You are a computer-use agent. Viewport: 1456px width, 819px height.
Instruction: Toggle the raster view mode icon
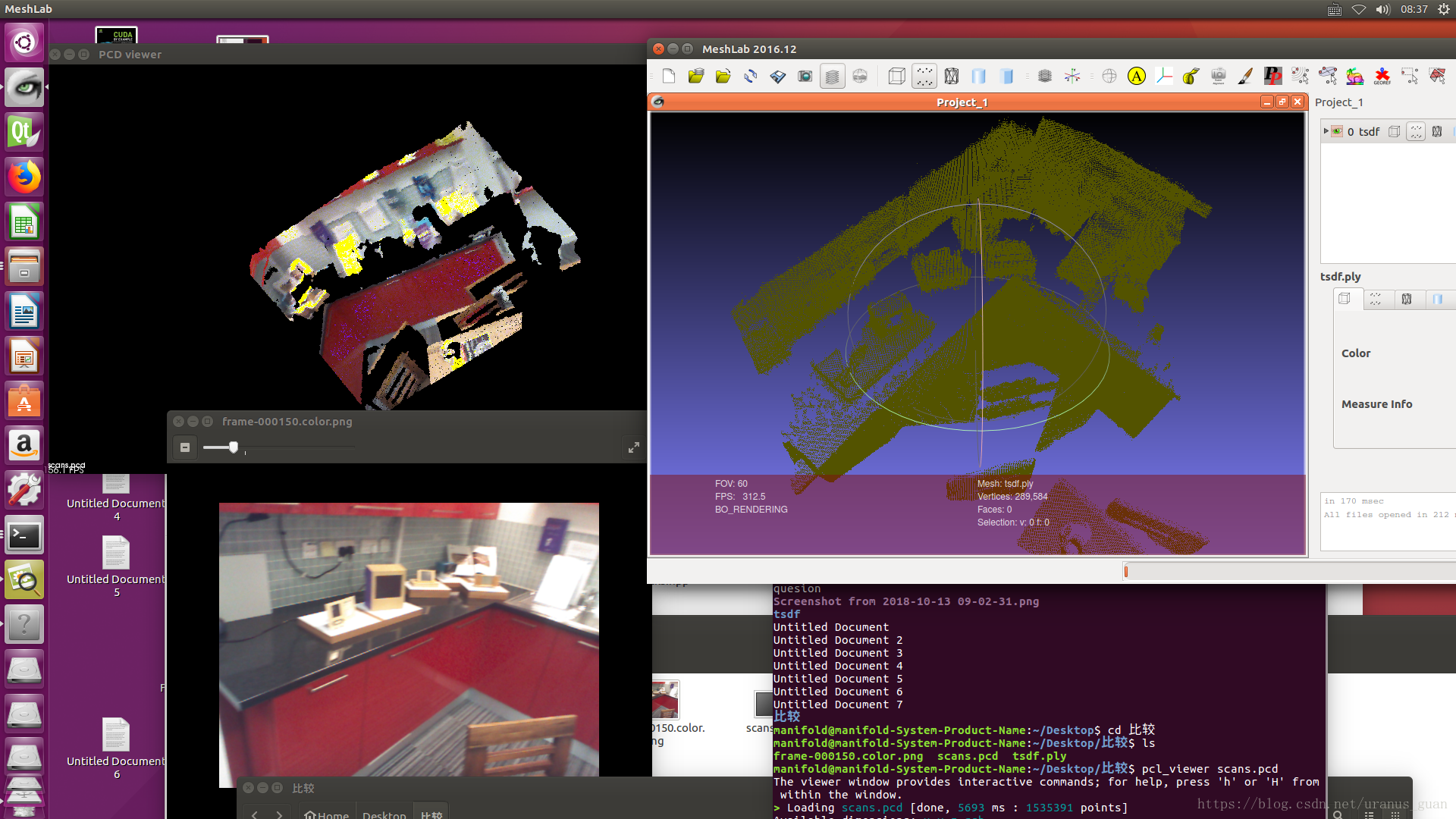pyautogui.click(x=859, y=76)
